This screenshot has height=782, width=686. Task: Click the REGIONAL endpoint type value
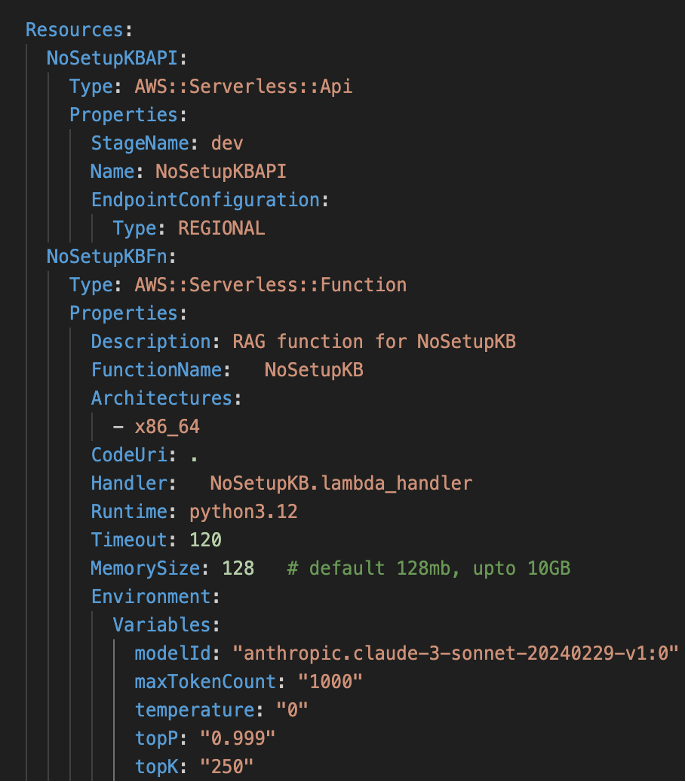click(221, 228)
